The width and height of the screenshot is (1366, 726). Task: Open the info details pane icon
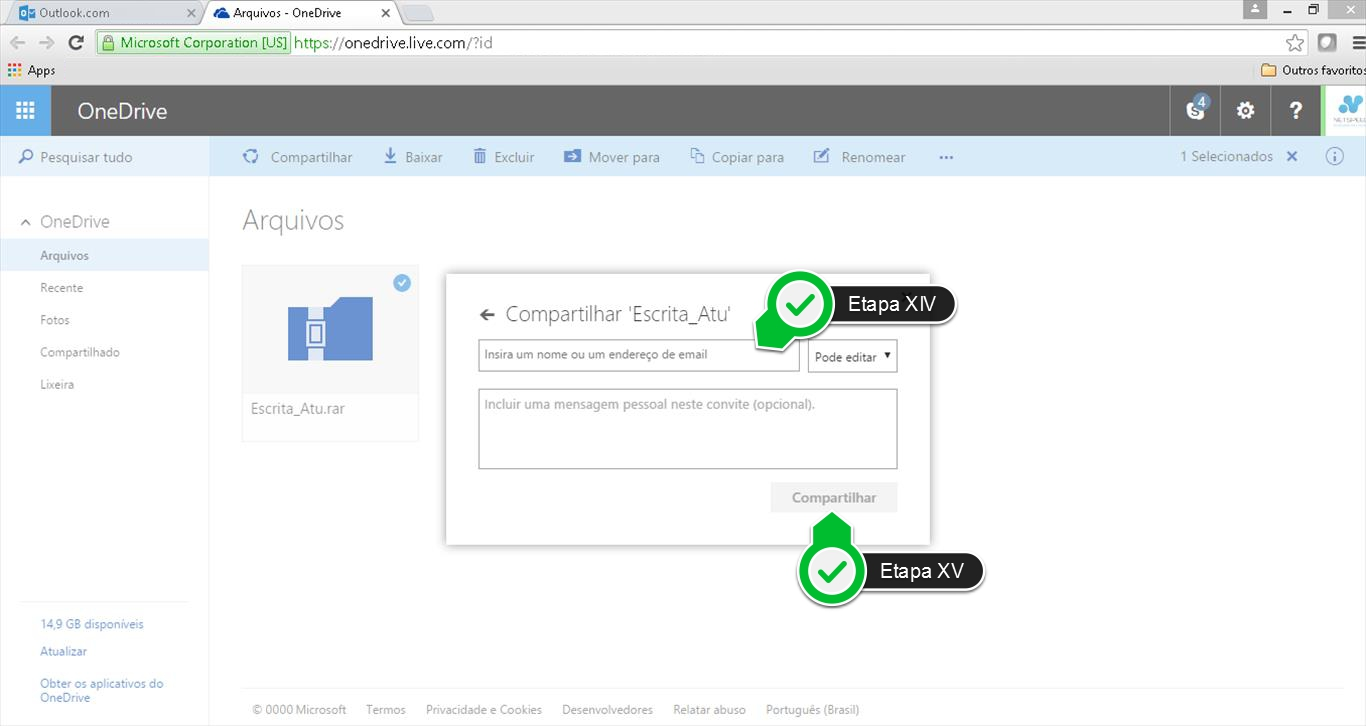tap(1334, 157)
